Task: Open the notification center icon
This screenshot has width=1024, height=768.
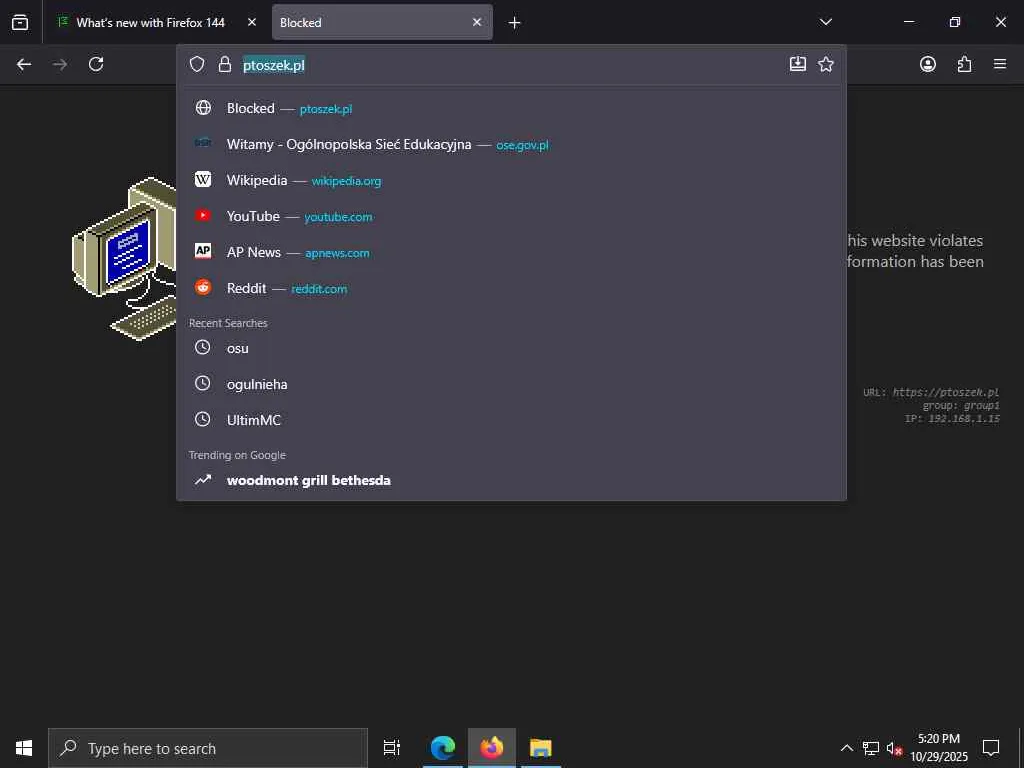Action: tap(991, 748)
